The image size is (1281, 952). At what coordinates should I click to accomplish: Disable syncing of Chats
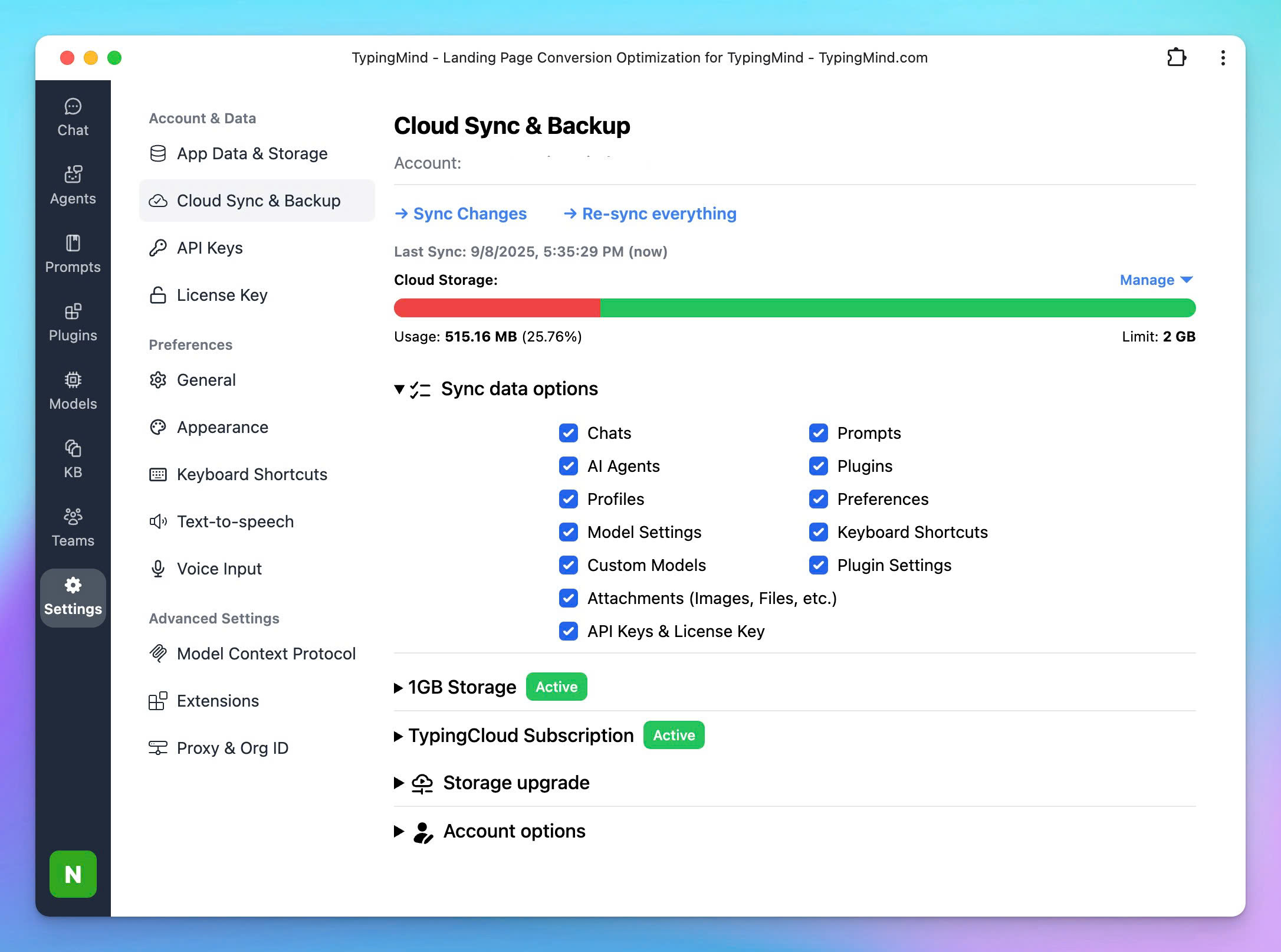pos(568,433)
